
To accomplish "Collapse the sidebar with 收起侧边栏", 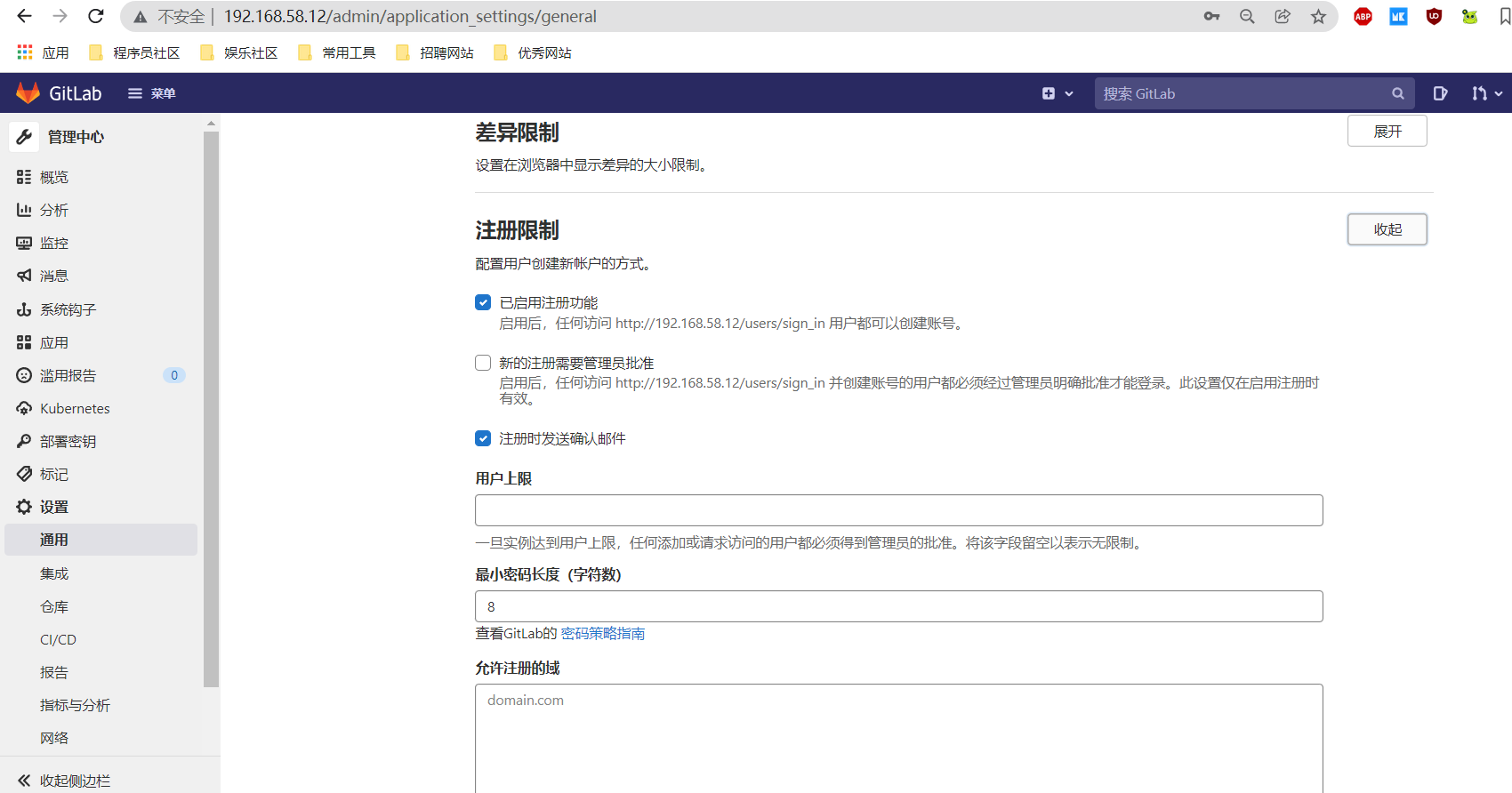I will [64, 780].
